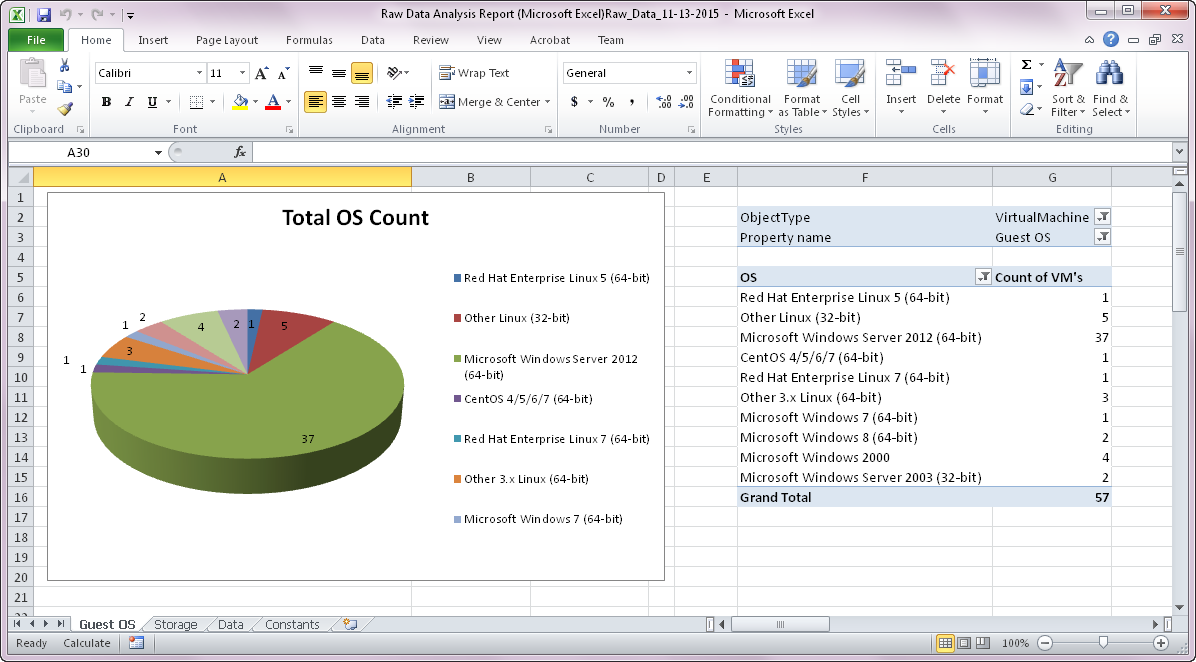
Task: Open the General number format dropdown
Action: pos(689,73)
